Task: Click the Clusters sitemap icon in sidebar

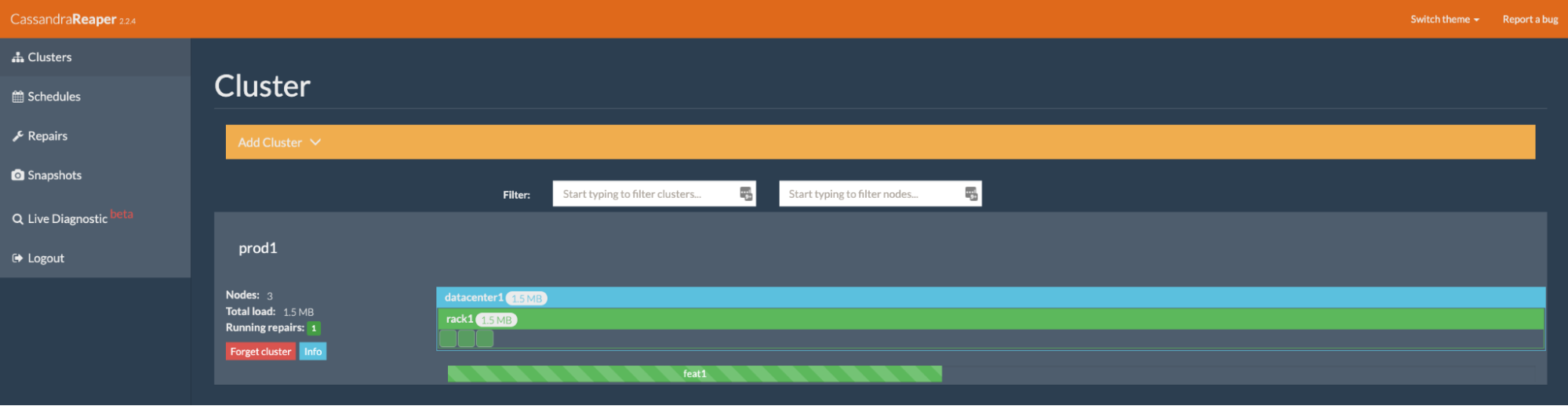Action: tap(17, 57)
